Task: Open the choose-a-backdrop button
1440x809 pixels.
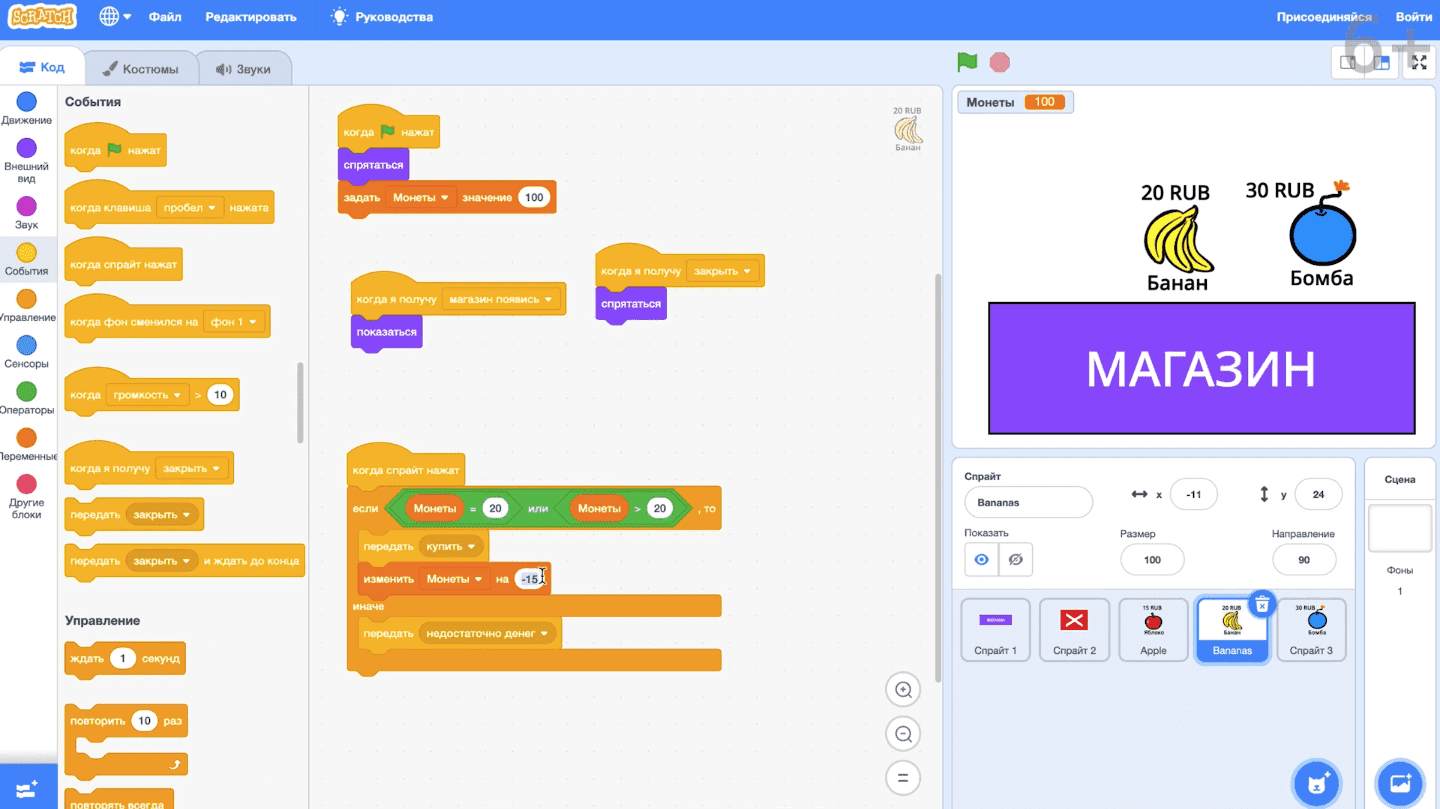Action: point(1400,783)
